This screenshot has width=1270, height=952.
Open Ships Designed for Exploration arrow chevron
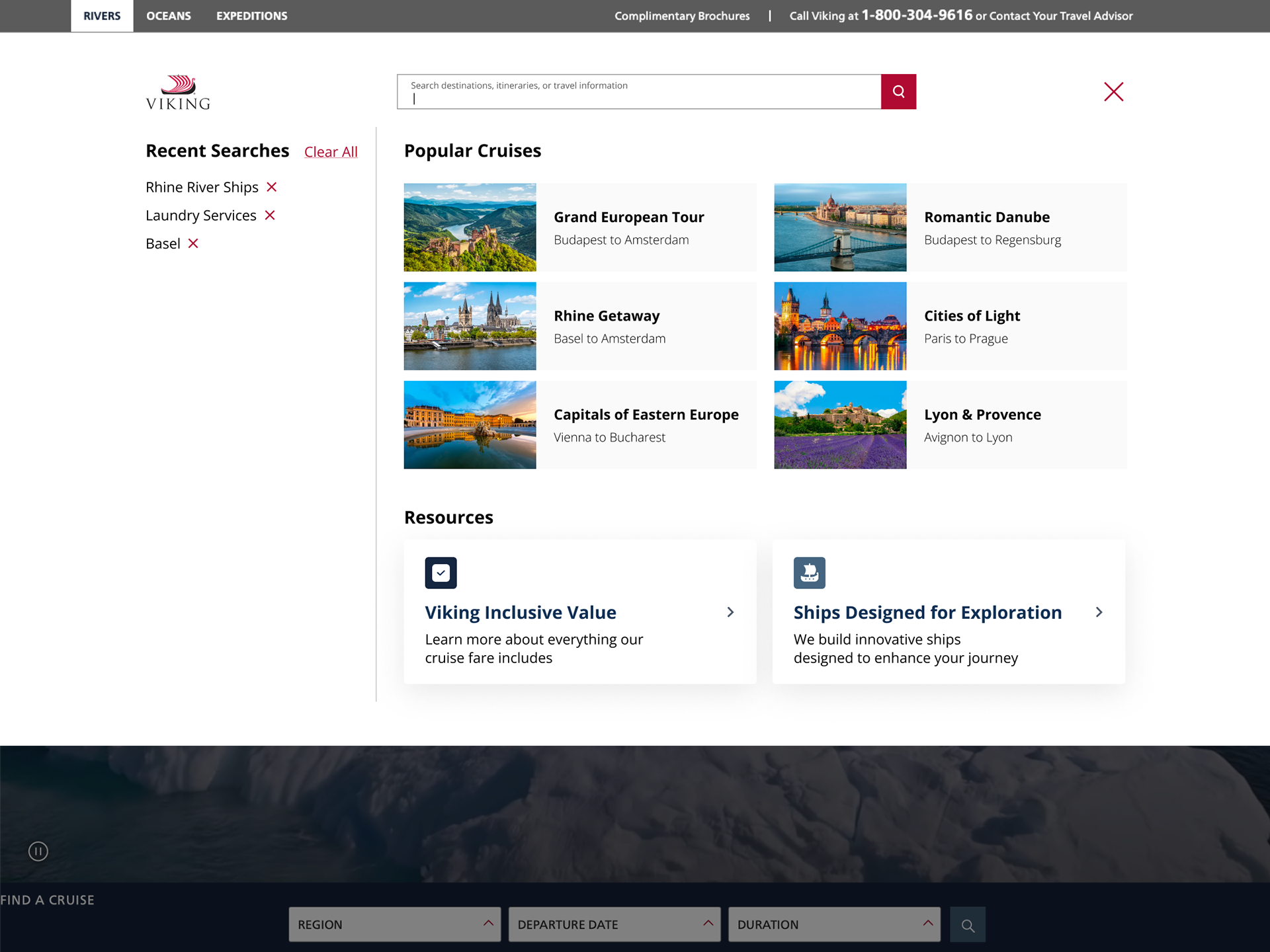[1099, 612]
